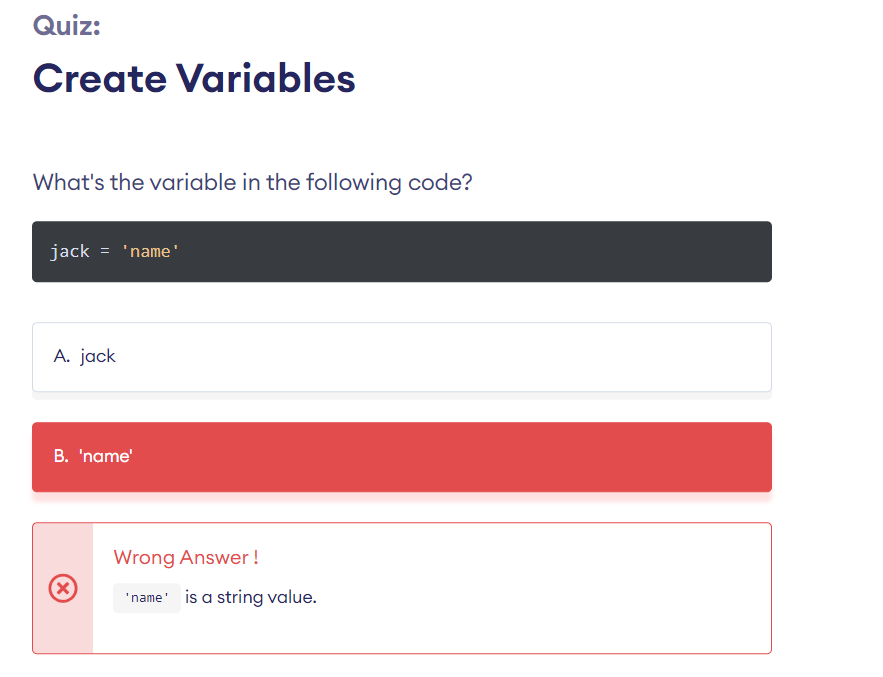This screenshot has width=883, height=677.
Task: Click the pink strip of the feedback box
Action: pyautogui.click(x=63, y=588)
